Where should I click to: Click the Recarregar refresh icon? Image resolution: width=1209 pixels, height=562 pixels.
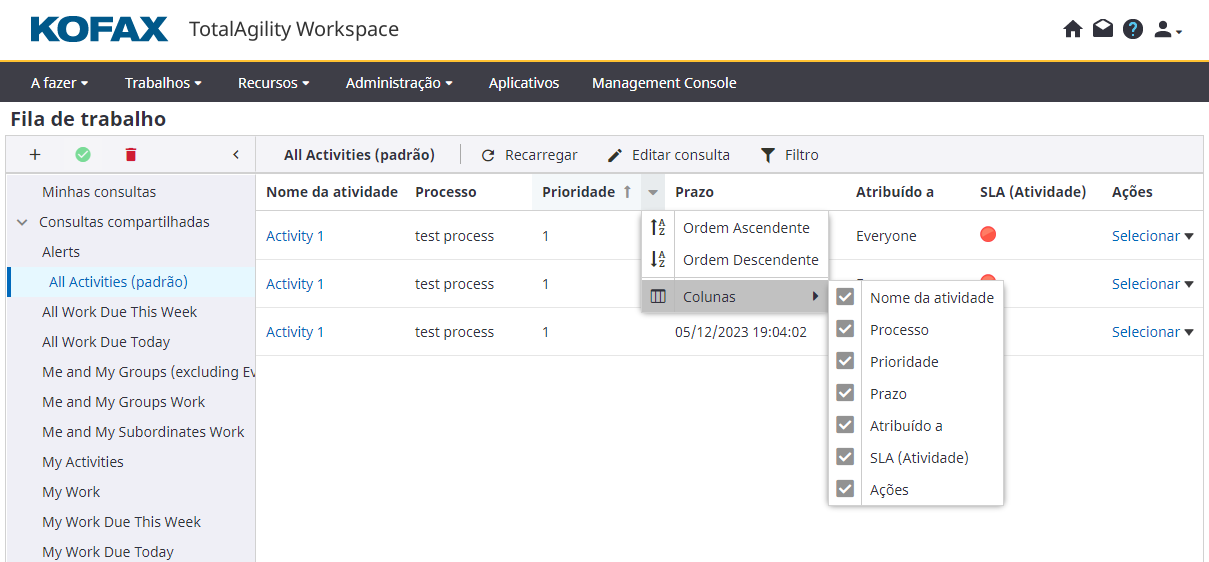[488, 156]
